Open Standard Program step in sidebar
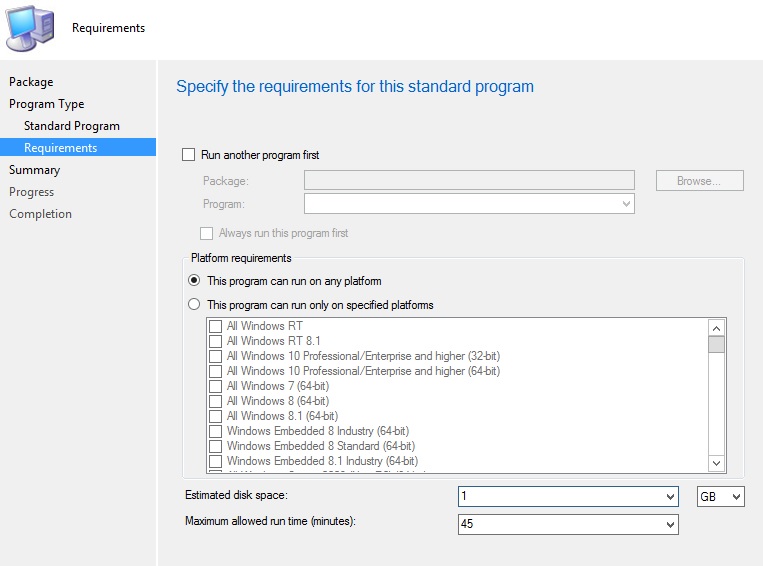Viewport: 763px width, 566px height. pos(72,126)
